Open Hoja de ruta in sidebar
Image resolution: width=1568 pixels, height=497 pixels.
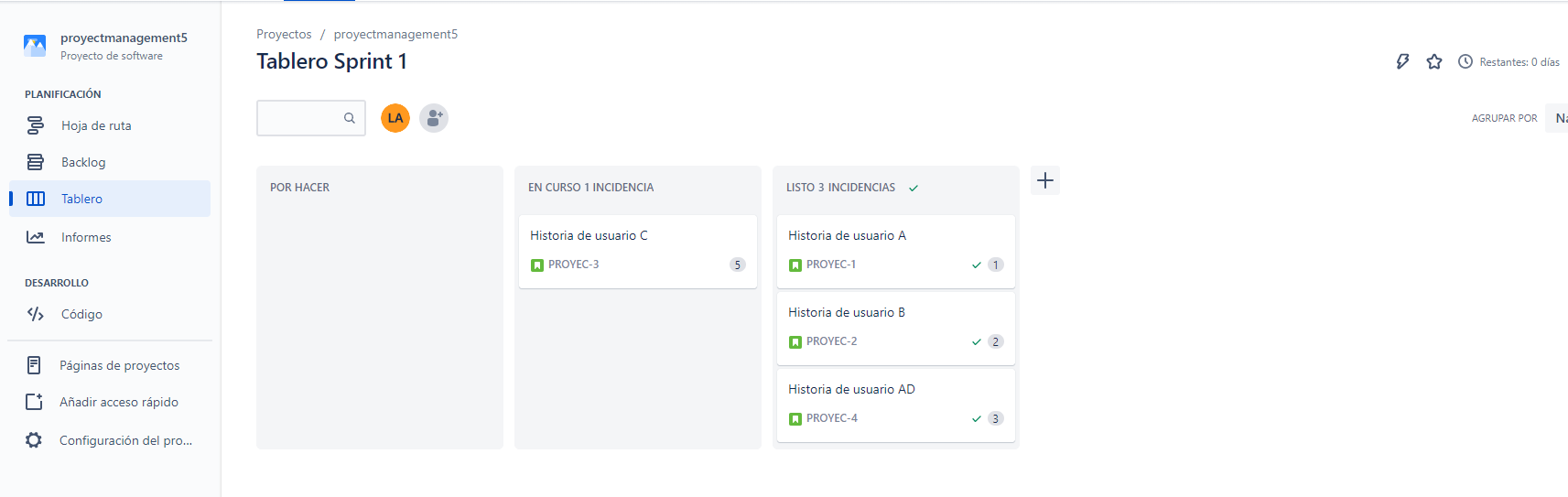pyautogui.click(x=96, y=125)
